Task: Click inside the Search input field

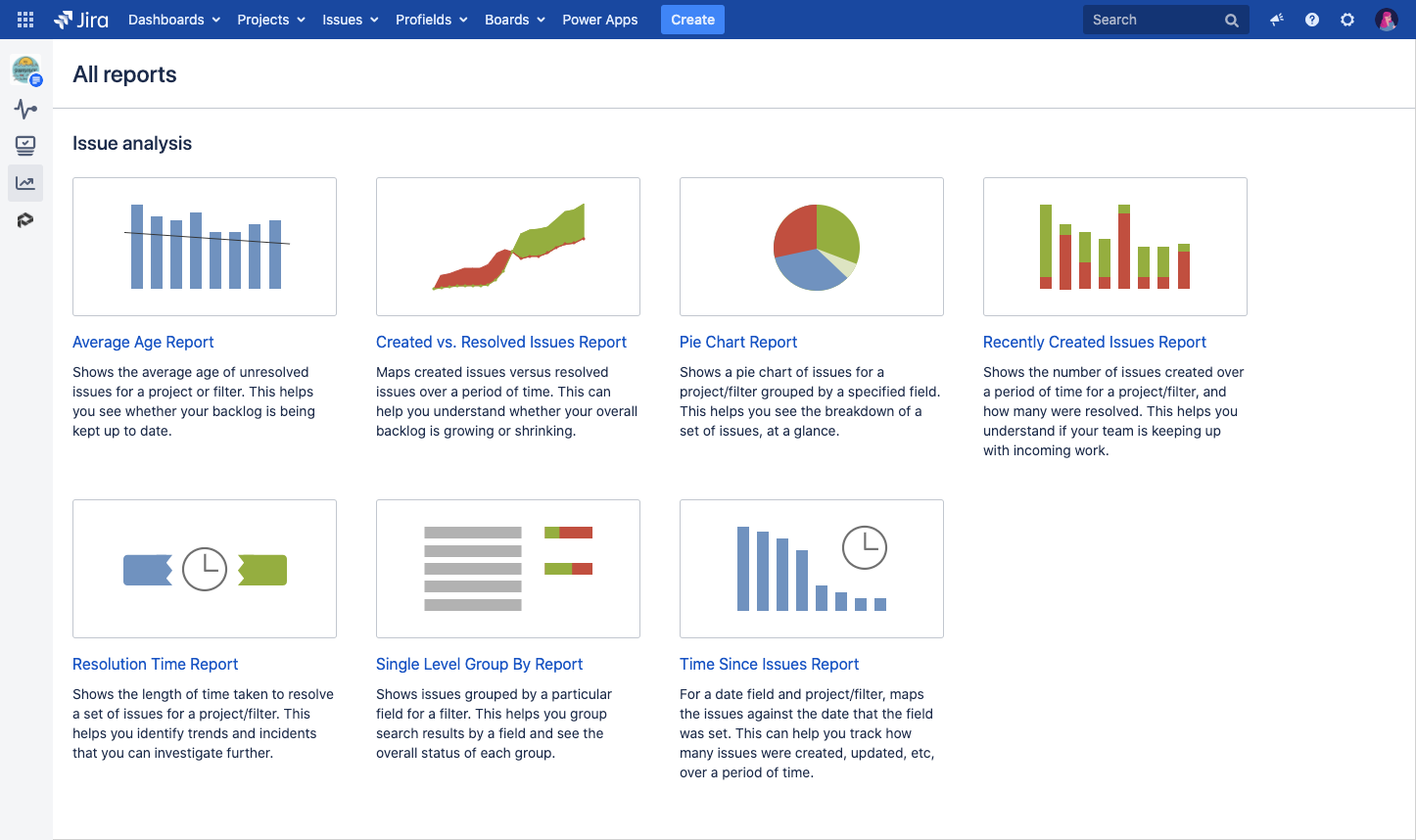Action: coord(1156,19)
